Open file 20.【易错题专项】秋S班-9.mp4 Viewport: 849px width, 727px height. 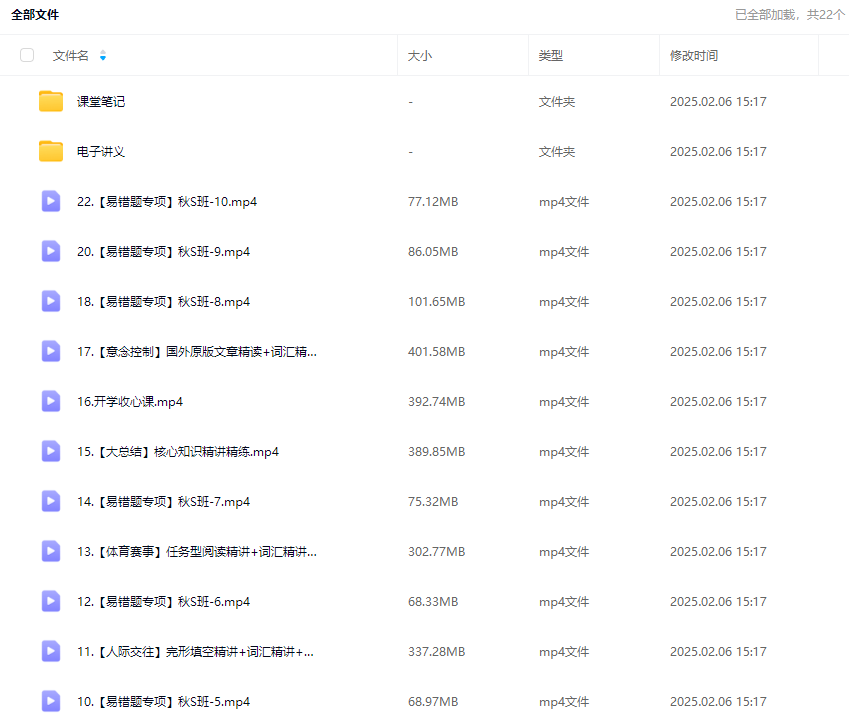(163, 252)
